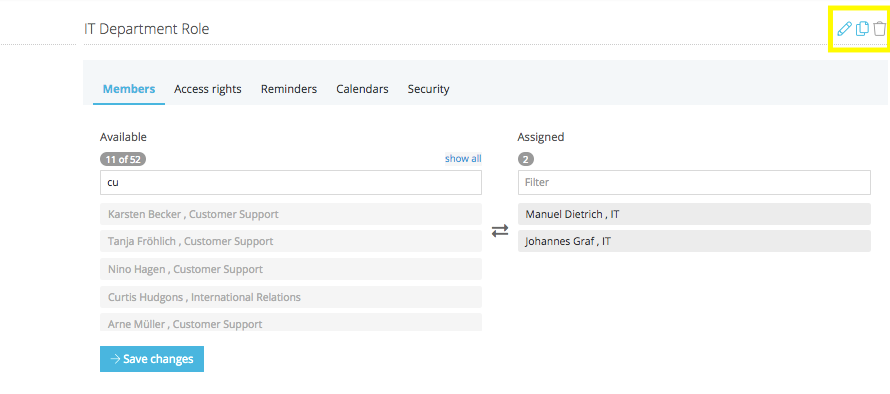The height and width of the screenshot is (394, 890).
Task: Select assigned member Johannes Graf, IT
Action: [x=694, y=241]
